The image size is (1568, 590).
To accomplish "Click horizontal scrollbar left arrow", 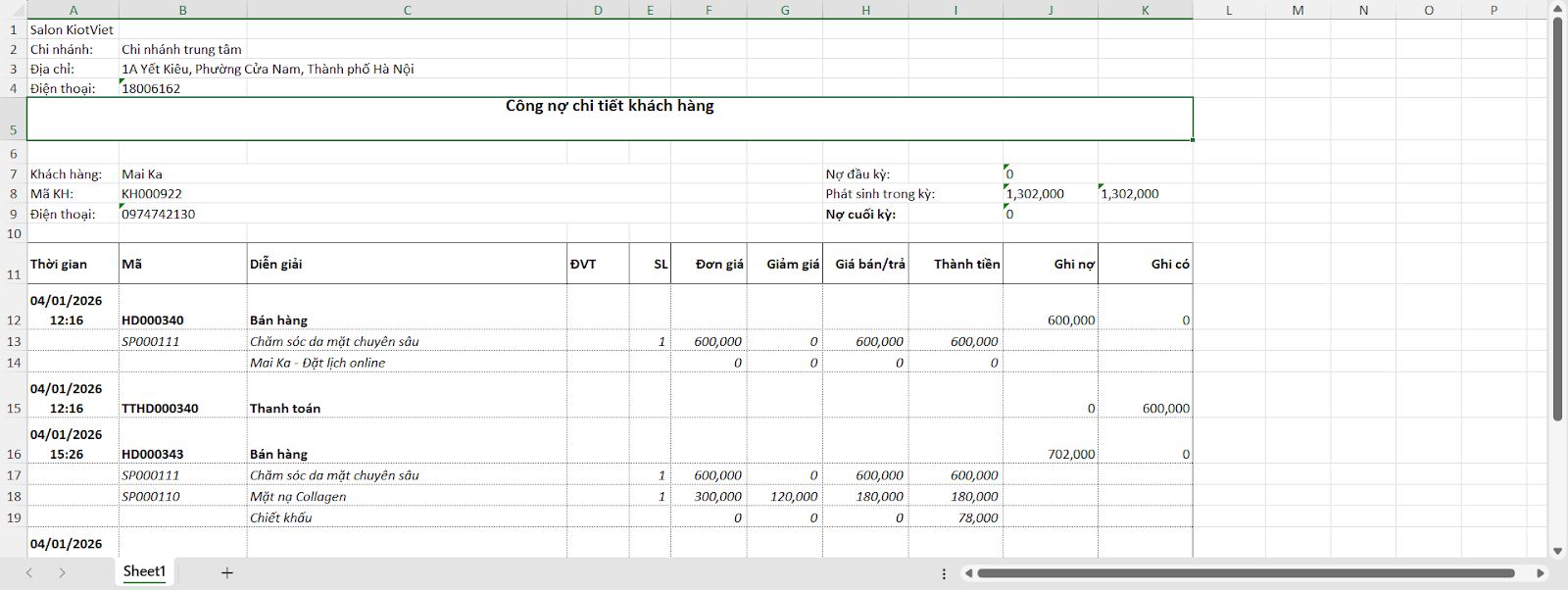I will 968,573.
